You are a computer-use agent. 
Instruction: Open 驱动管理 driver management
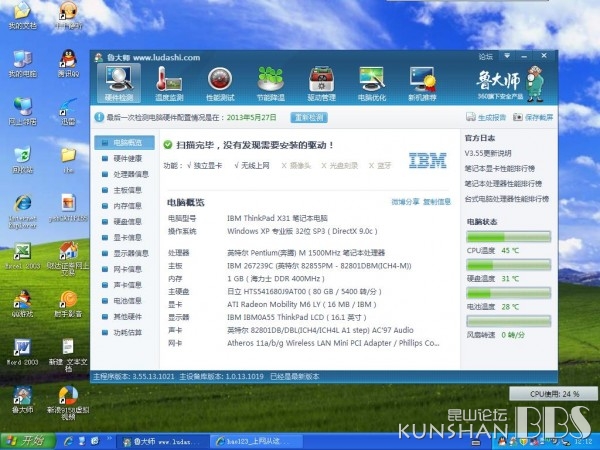(321, 83)
